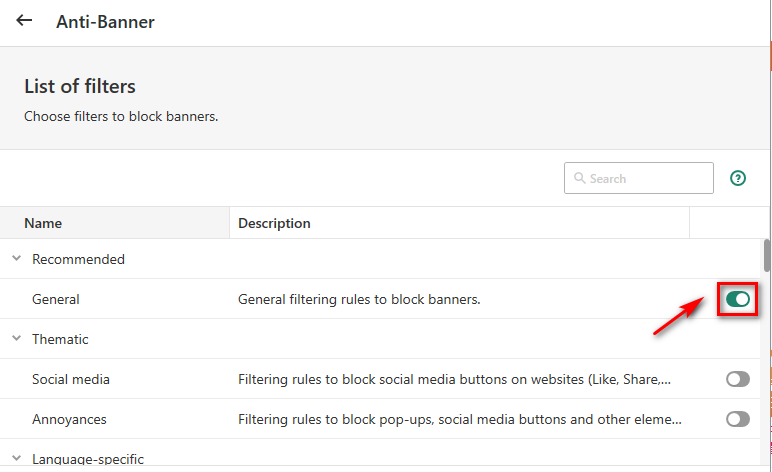Click the back arrow beside Anti-Banner
The height and width of the screenshot is (472, 772).
coord(24,21)
